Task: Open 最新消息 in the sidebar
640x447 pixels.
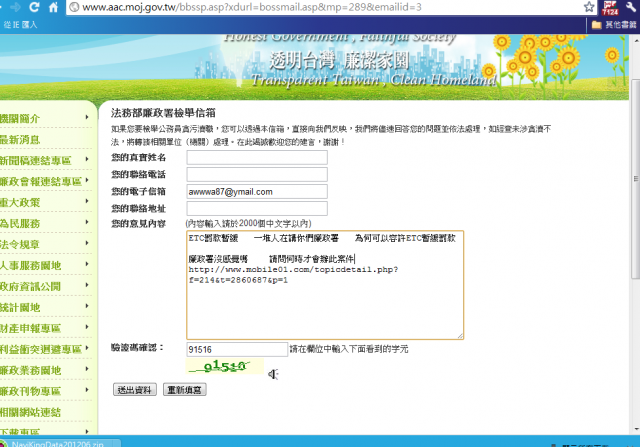Action: pos(20,140)
